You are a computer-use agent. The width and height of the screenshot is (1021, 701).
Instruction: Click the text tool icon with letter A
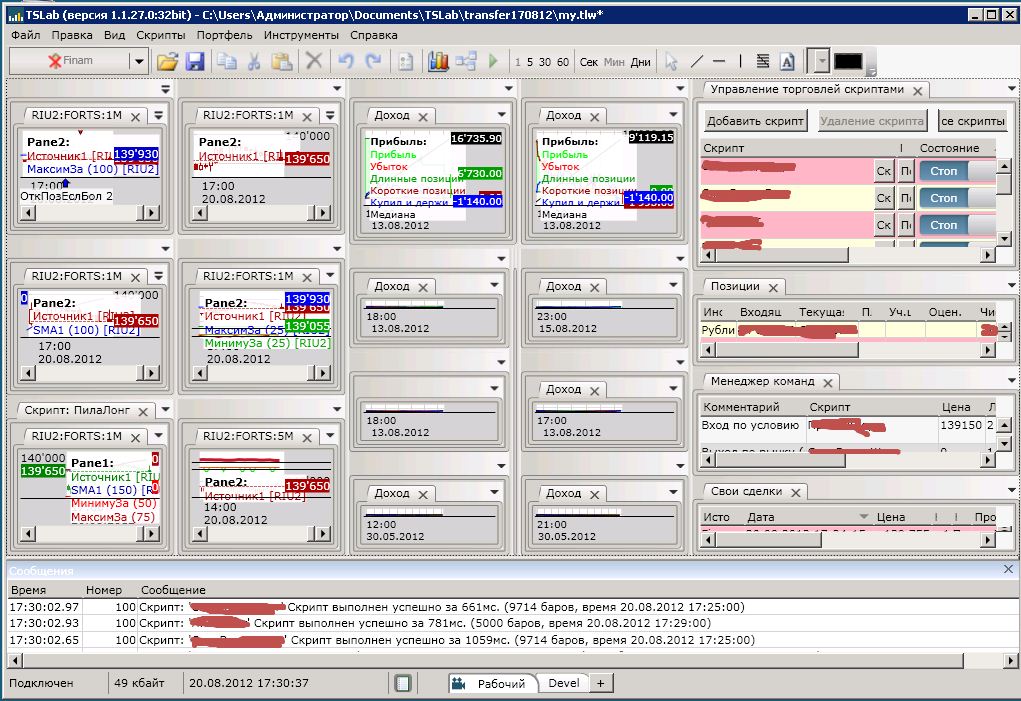(786, 62)
